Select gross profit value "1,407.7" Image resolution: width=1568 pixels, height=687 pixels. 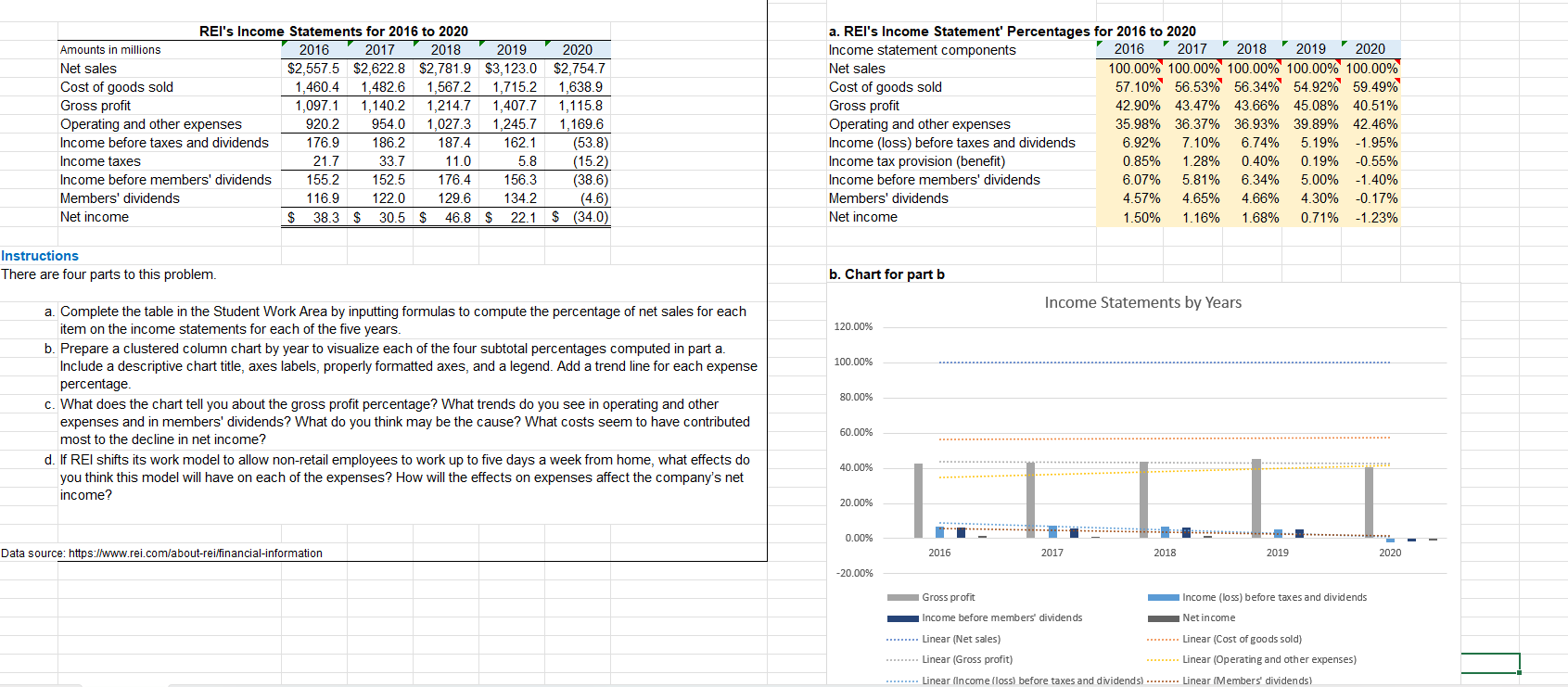pyautogui.click(x=515, y=106)
